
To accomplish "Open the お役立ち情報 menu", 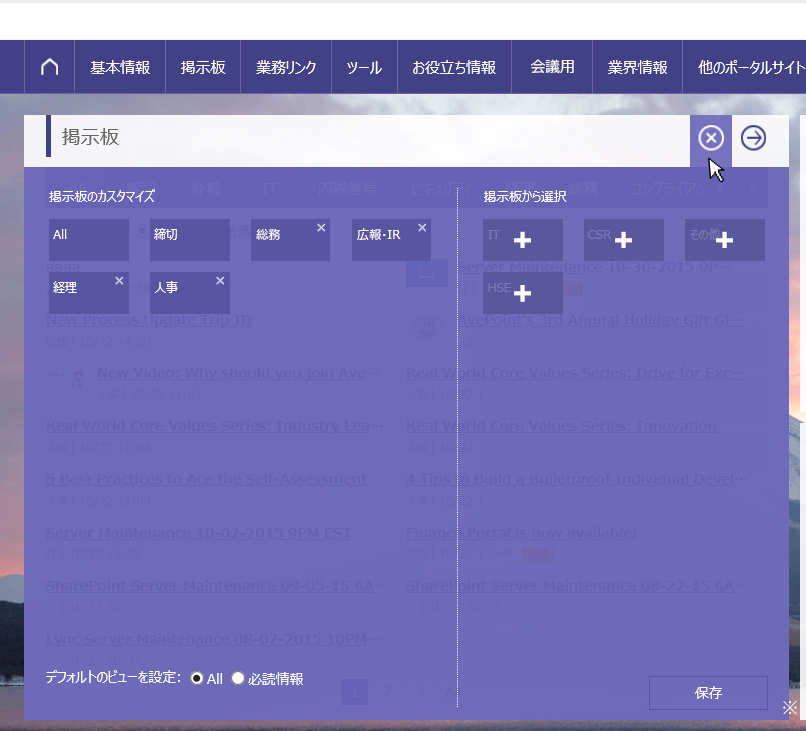I will pos(454,67).
